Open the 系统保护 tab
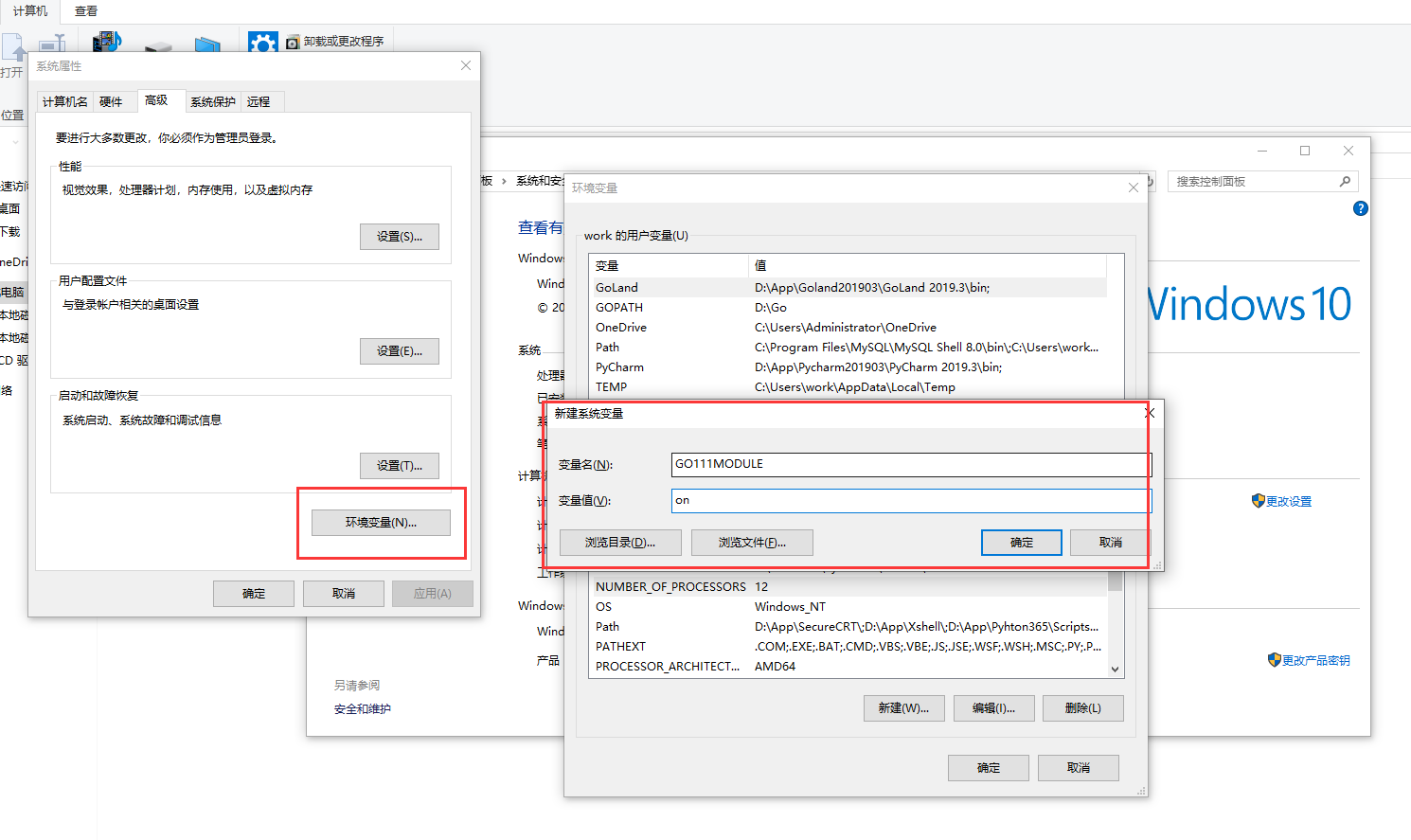The width and height of the screenshot is (1411, 840). [x=213, y=101]
